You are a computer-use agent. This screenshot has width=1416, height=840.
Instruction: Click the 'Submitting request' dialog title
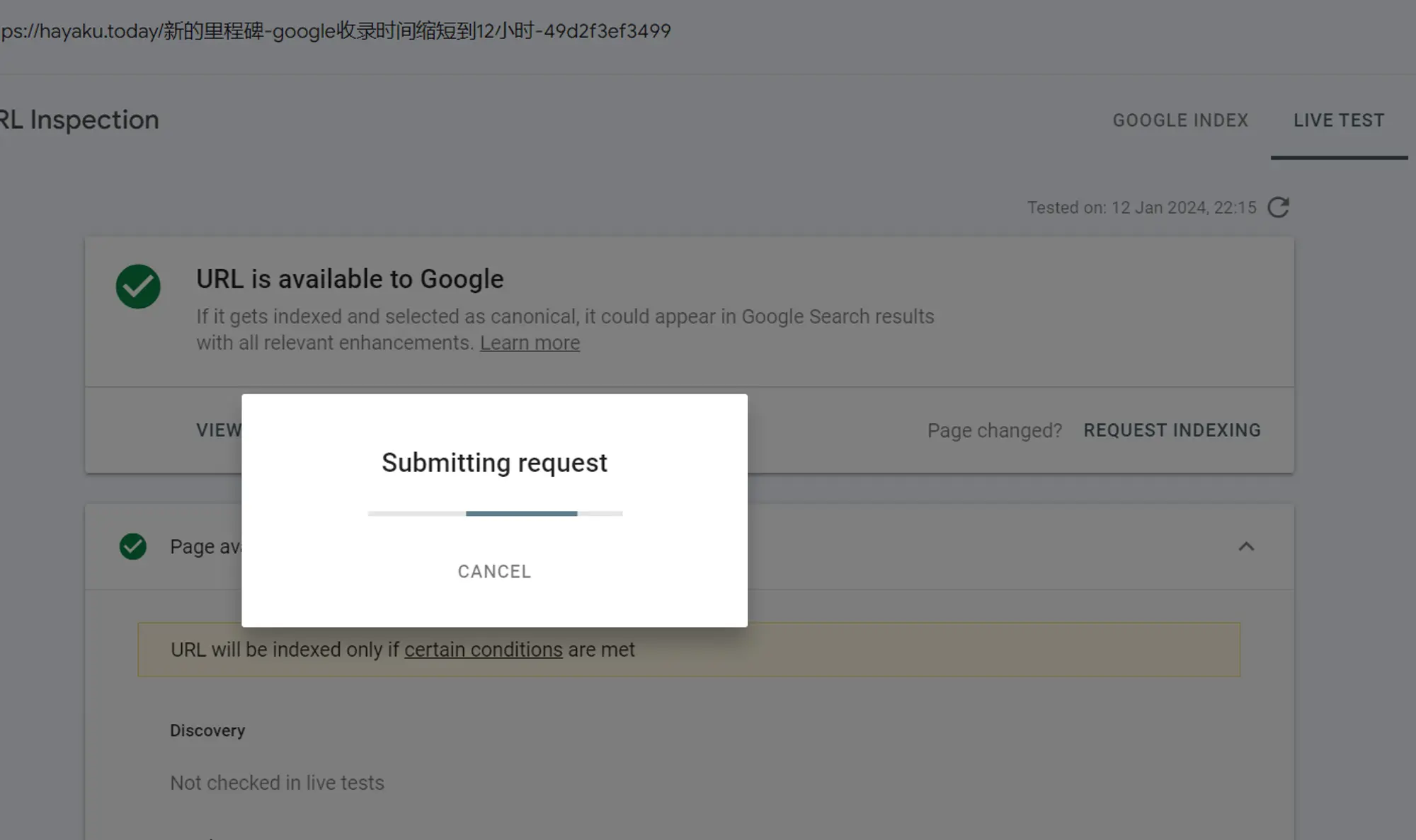coord(494,463)
